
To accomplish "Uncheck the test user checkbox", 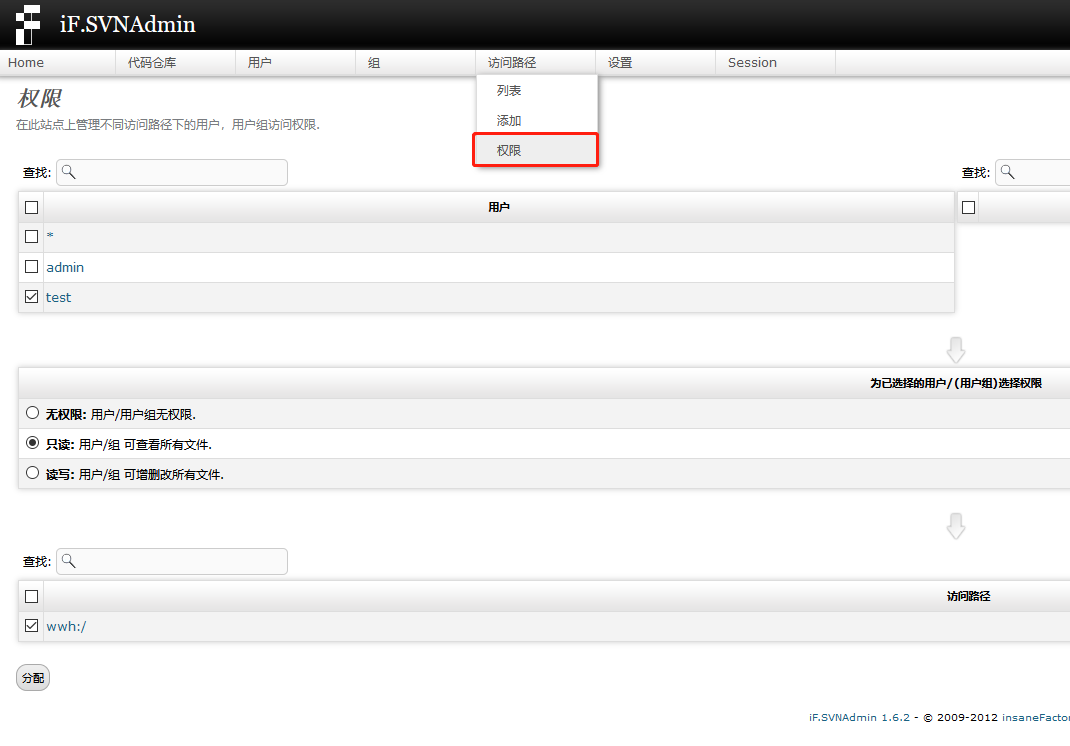I will click(31, 297).
